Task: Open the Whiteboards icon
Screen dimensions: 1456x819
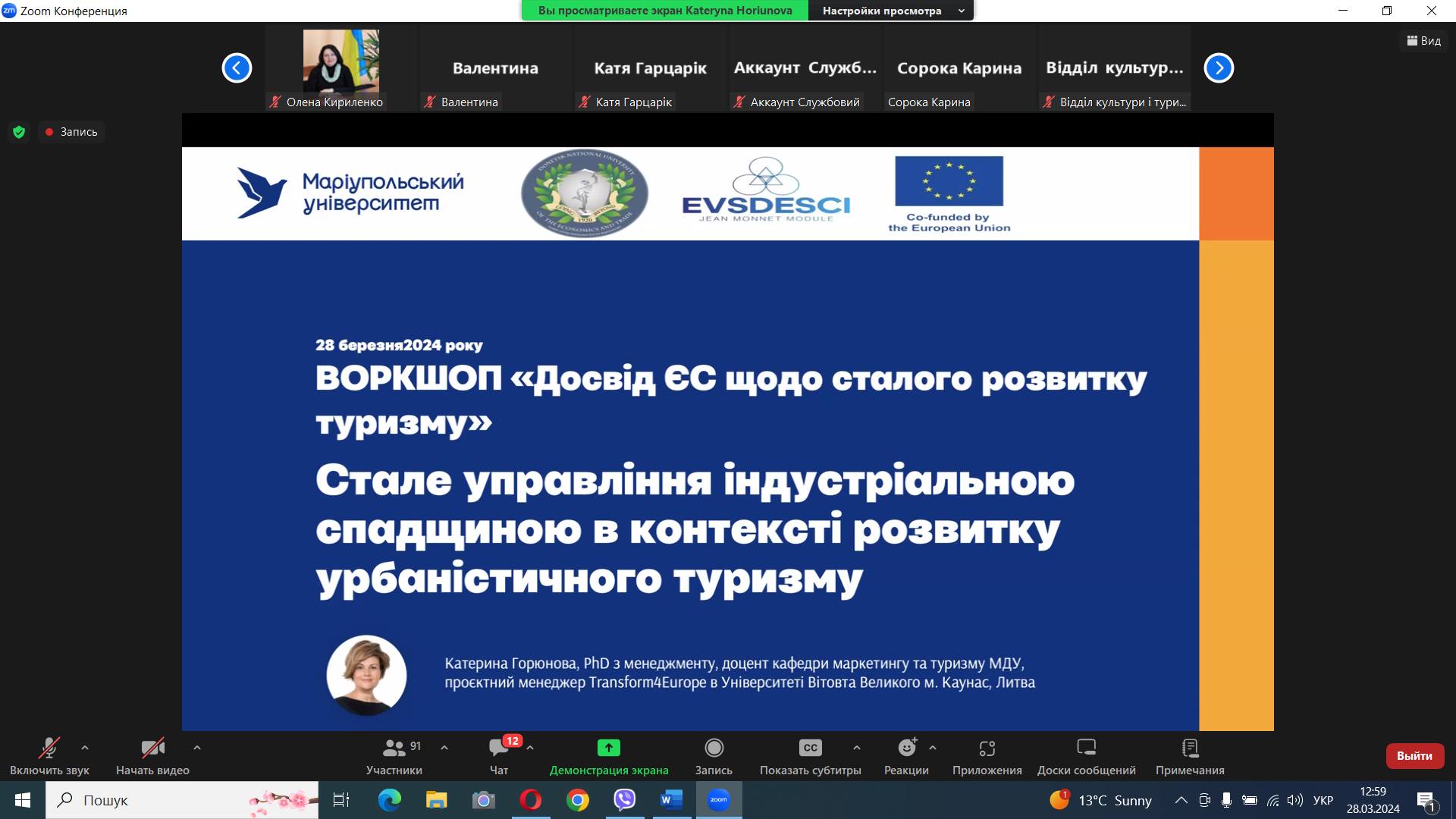Action: click(1086, 748)
